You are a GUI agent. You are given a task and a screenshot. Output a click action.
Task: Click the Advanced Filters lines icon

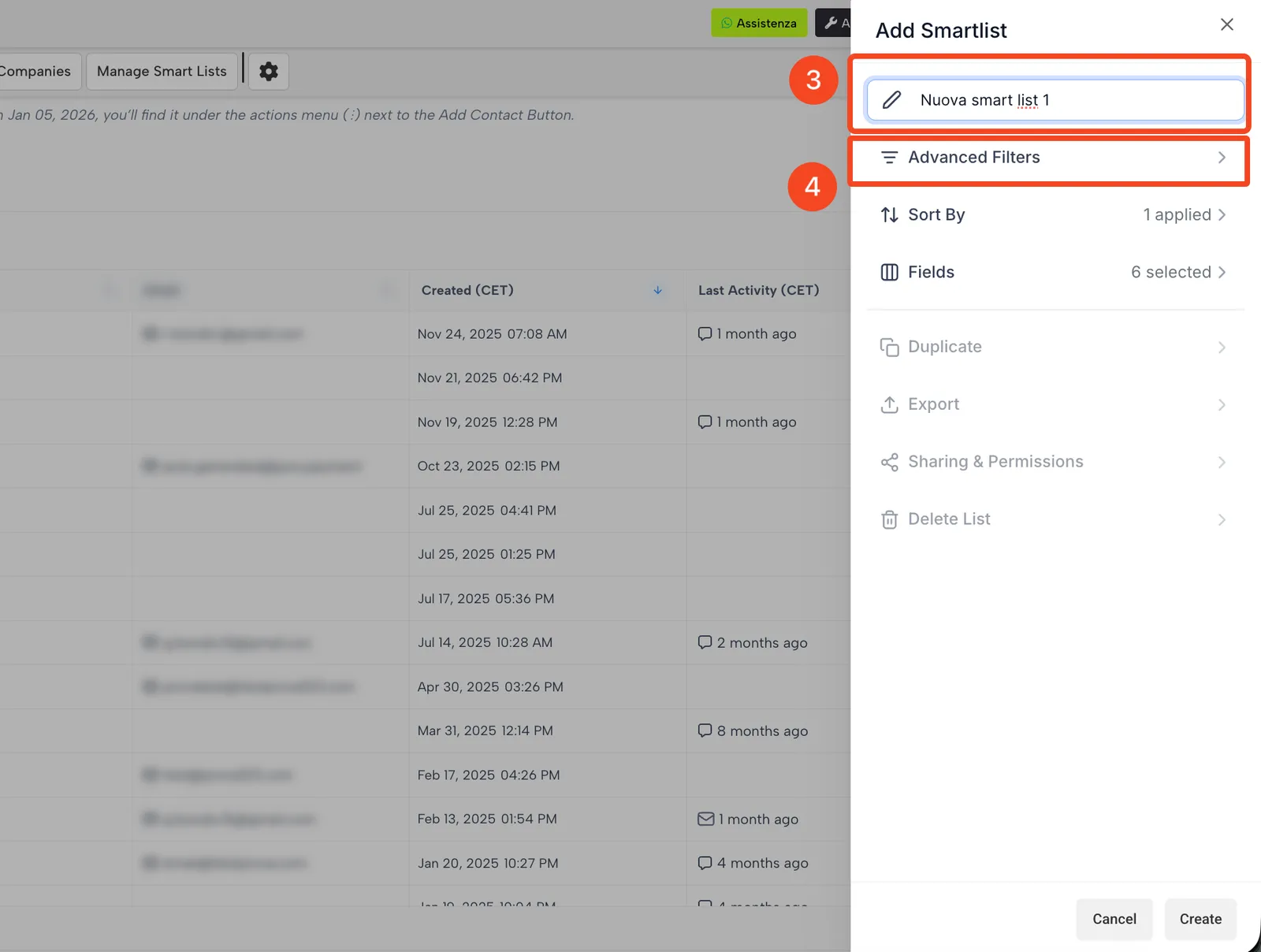click(889, 158)
